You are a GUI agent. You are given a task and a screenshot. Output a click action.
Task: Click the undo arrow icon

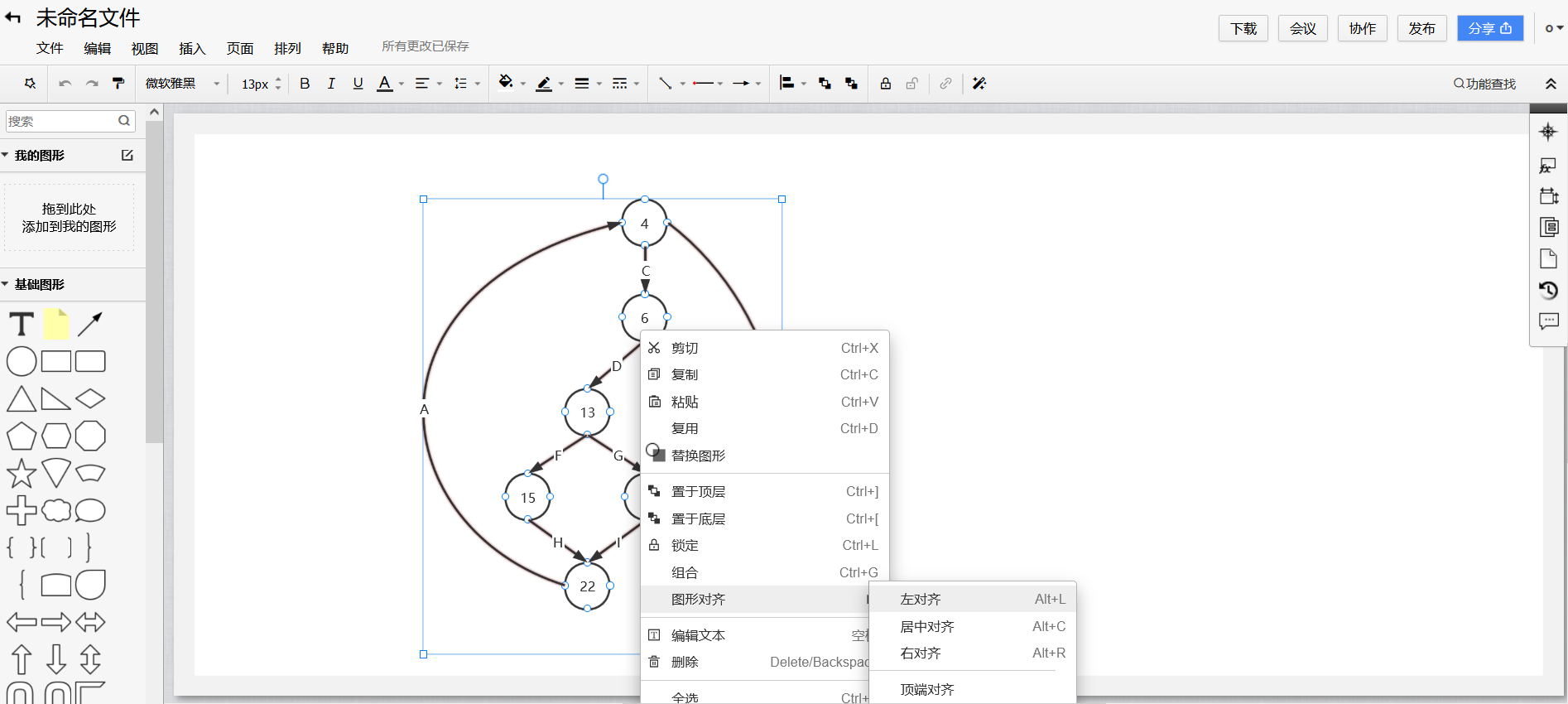(x=65, y=84)
